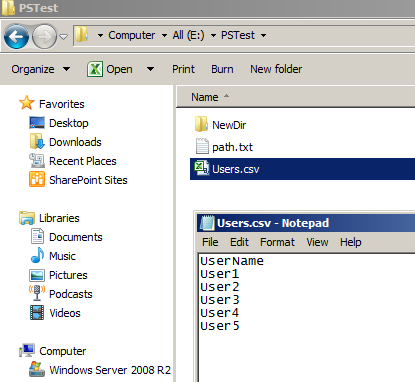Click the Podcasts microphone icon
The height and width of the screenshot is (382, 415).
(37, 293)
